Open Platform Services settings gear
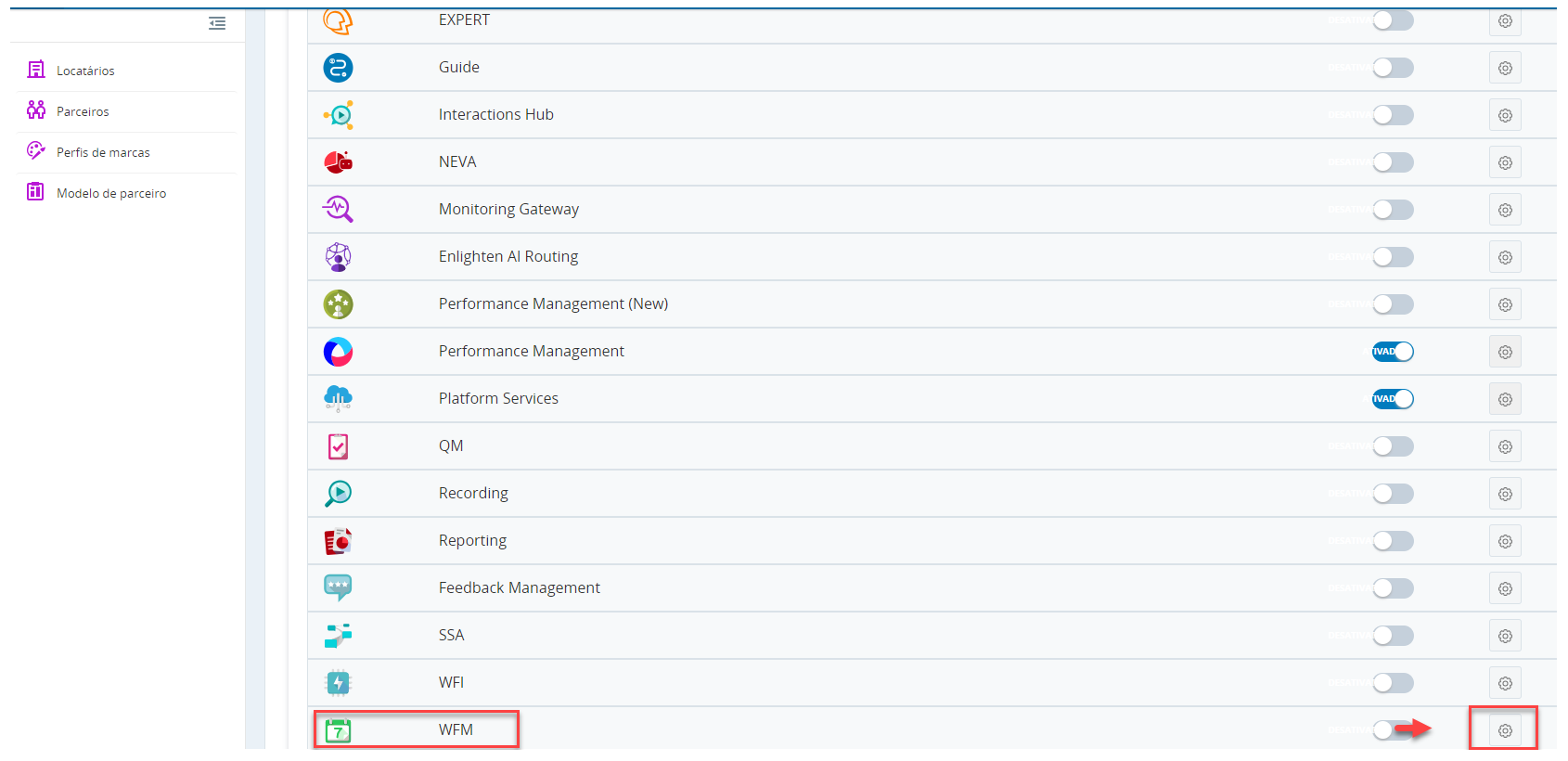The height and width of the screenshot is (761, 1568). point(1505,400)
